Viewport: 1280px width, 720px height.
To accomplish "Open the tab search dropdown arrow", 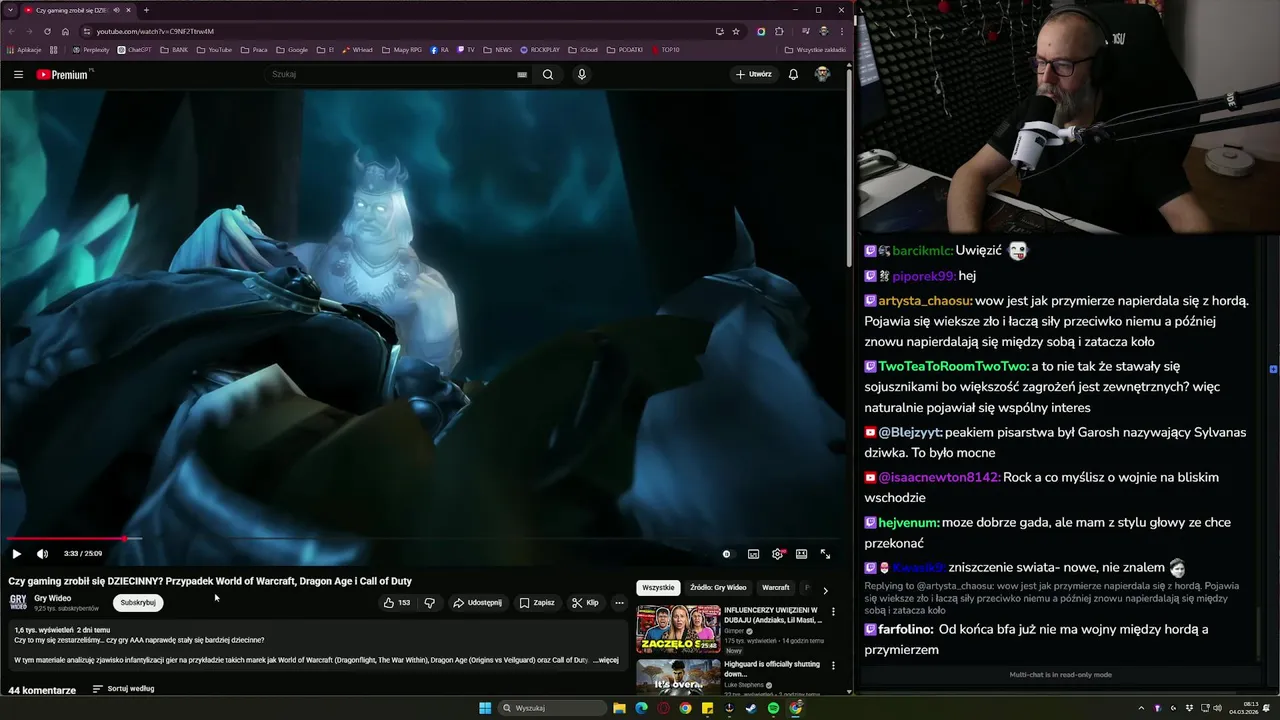I will coord(9,10).
